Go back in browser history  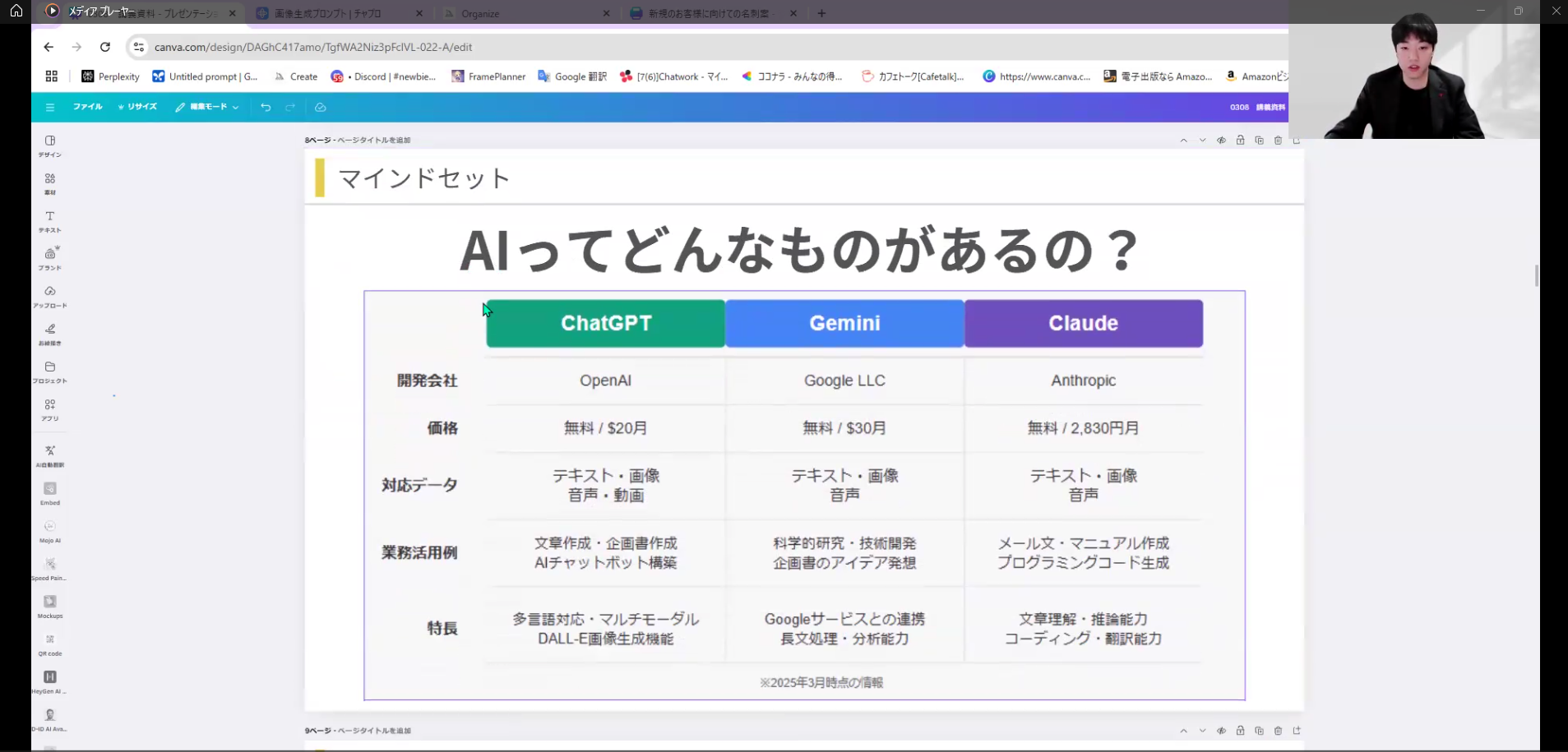[x=49, y=47]
